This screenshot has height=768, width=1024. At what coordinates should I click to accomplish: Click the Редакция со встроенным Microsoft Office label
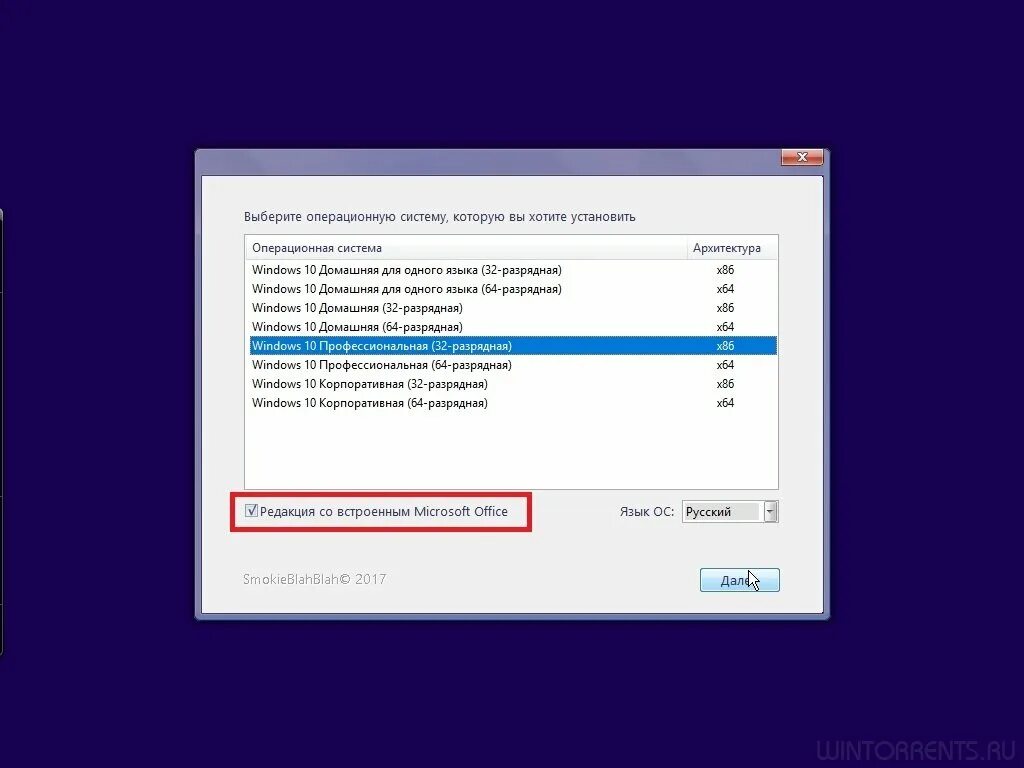383,511
